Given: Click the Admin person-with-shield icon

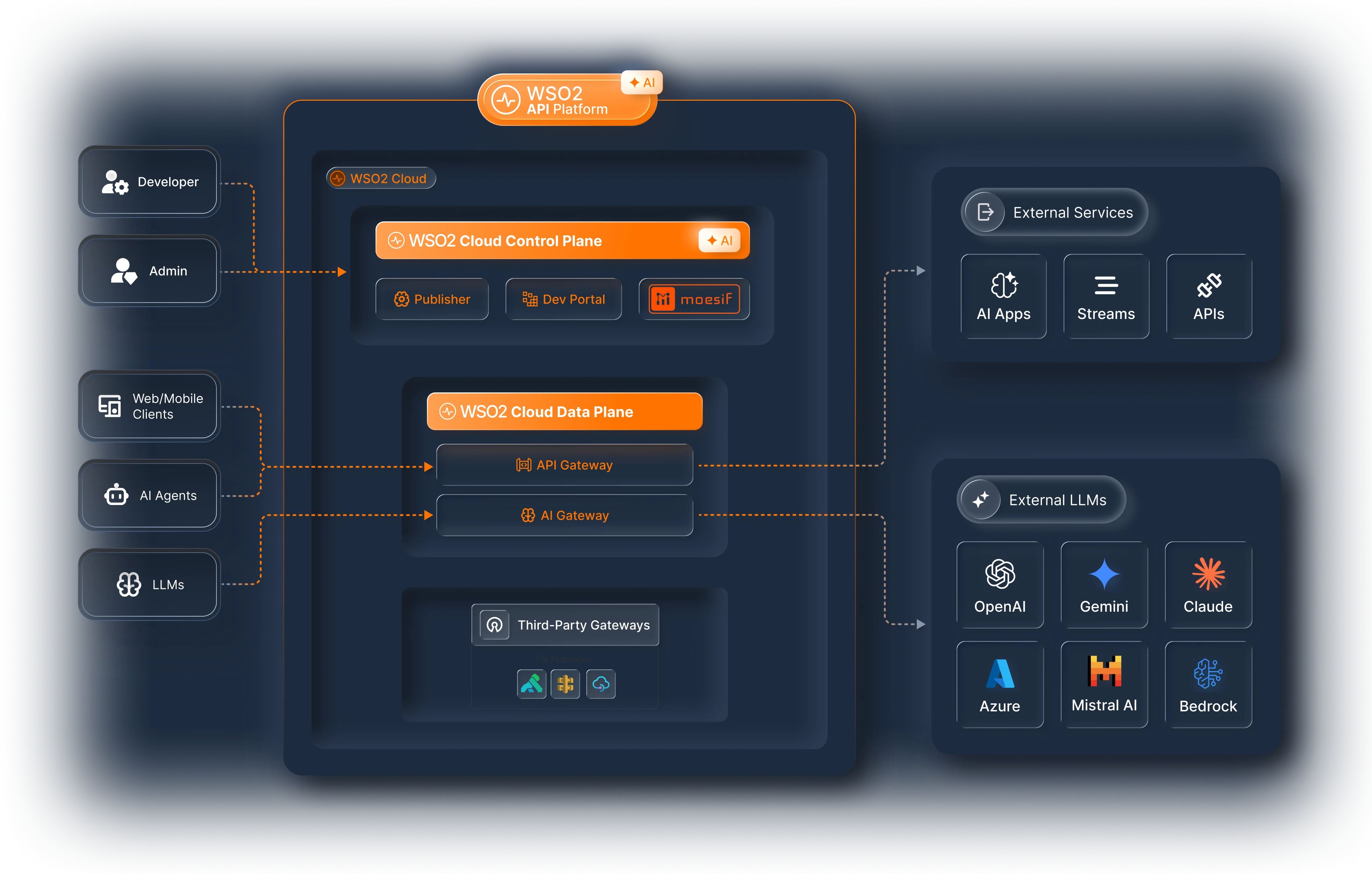Looking at the screenshot, I should click(x=124, y=271).
